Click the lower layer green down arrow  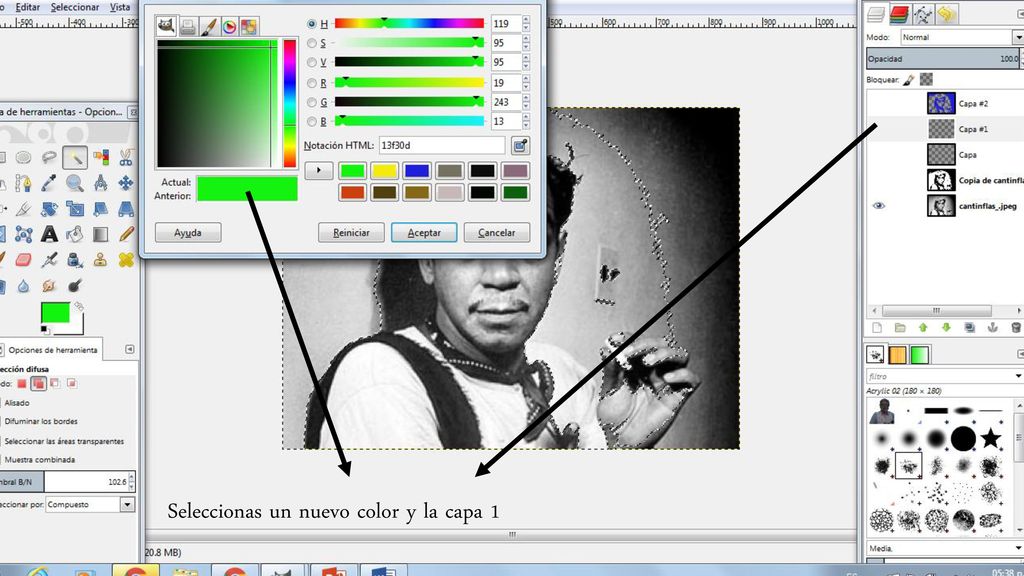click(946, 327)
